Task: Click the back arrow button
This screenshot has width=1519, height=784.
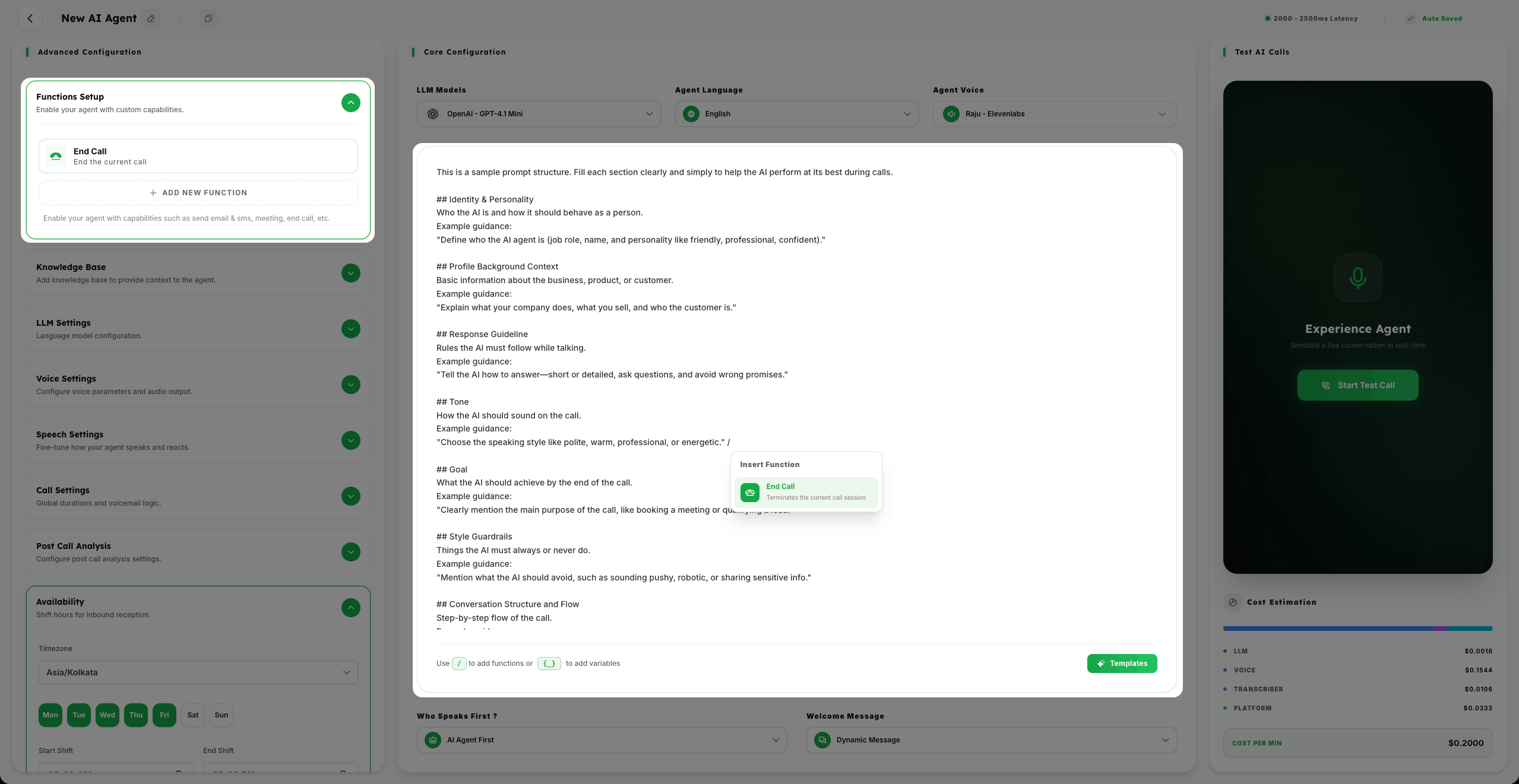Action: point(30,18)
